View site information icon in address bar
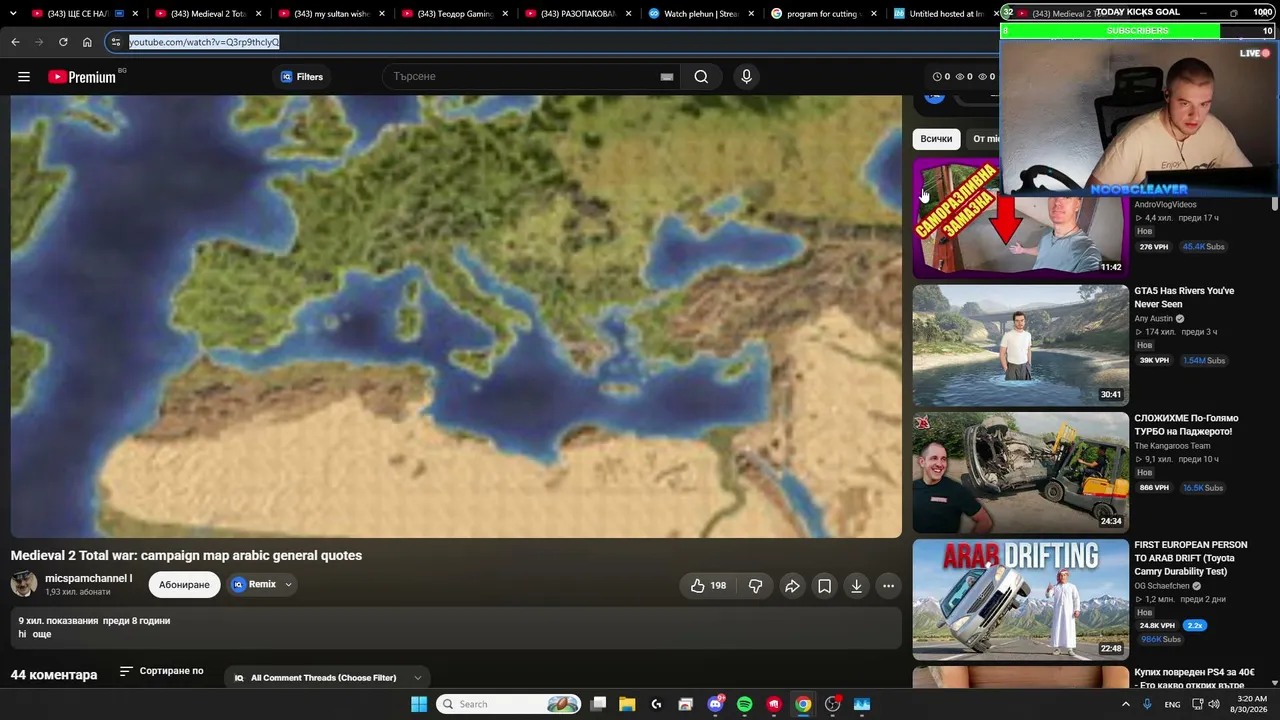This screenshot has width=1280, height=720. pyautogui.click(x=116, y=42)
